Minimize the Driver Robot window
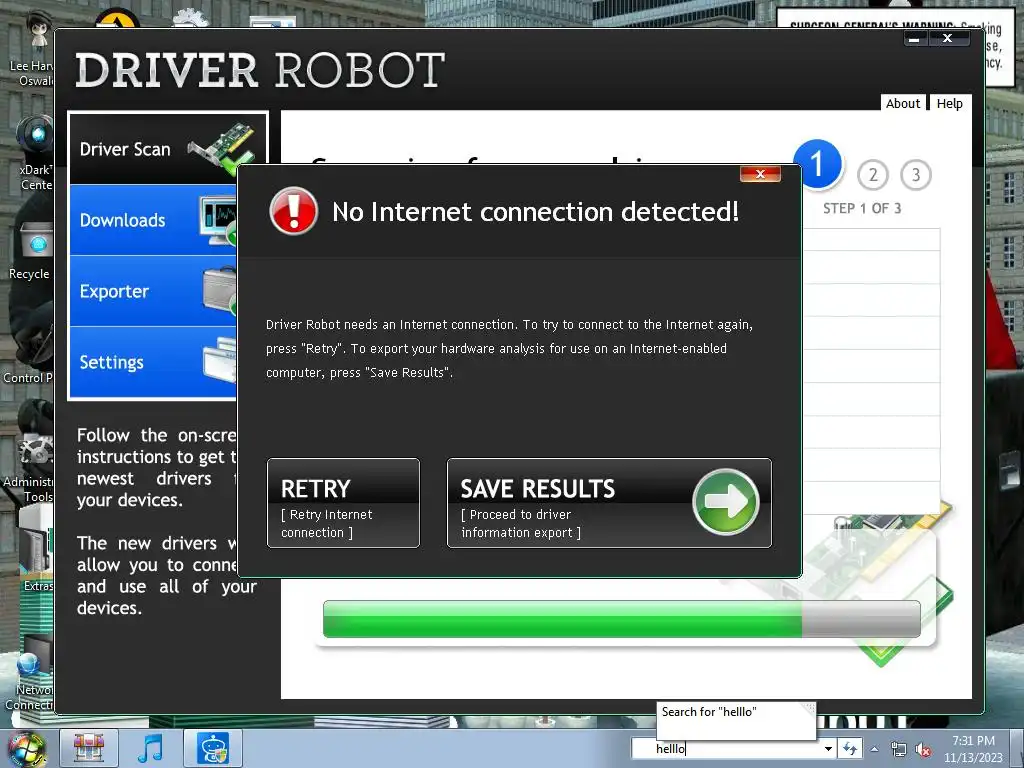1024x768 pixels. pyautogui.click(x=914, y=39)
